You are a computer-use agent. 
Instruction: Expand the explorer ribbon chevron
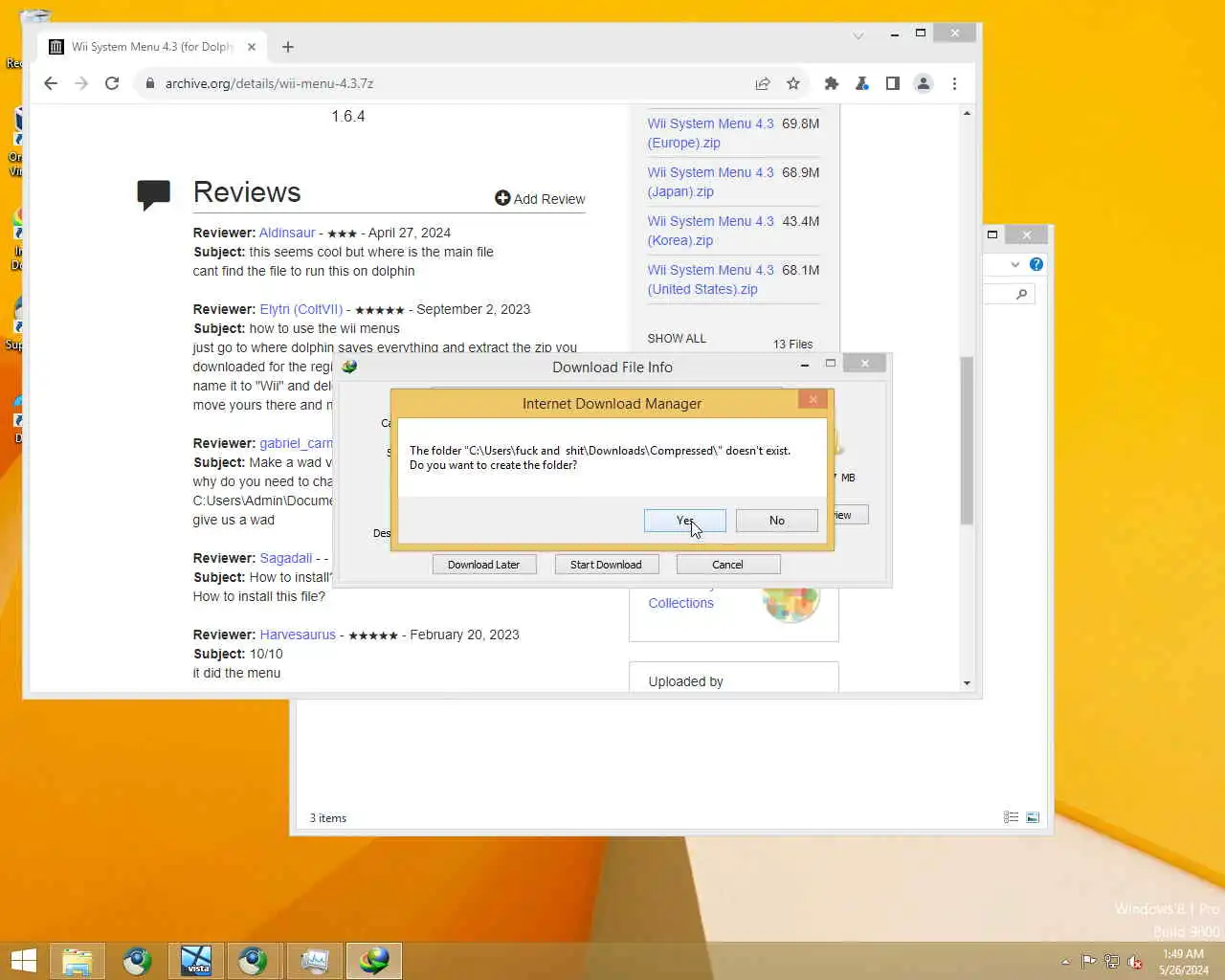click(1015, 264)
